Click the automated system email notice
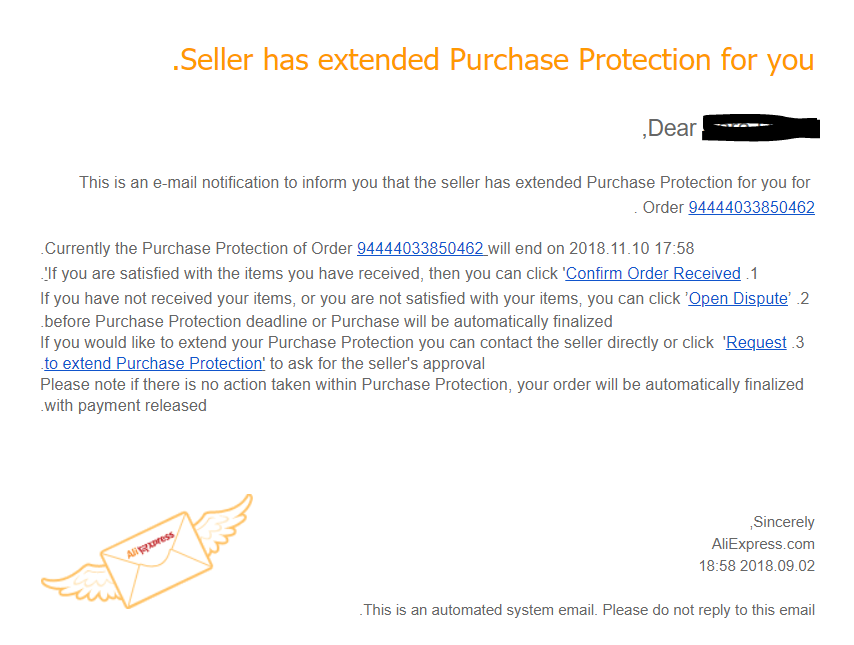Image resolution: width=854 pixels, height=645 pixels. [x=587, y=610]
